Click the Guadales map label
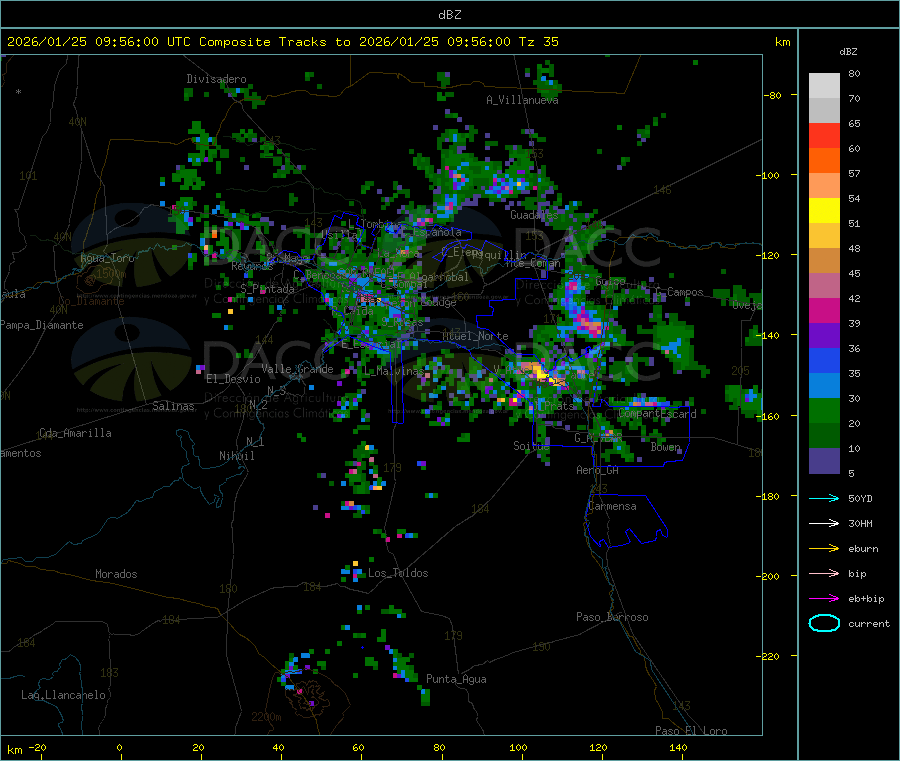 534,215
